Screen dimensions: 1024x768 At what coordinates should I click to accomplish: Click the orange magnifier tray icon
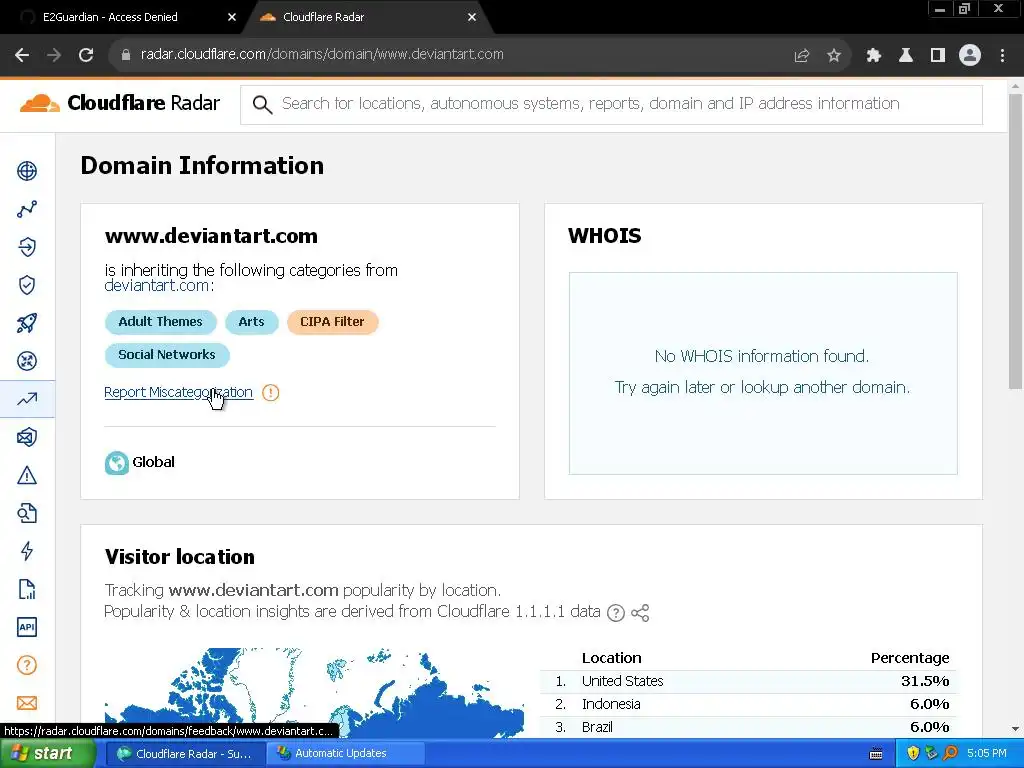[950, 754]
